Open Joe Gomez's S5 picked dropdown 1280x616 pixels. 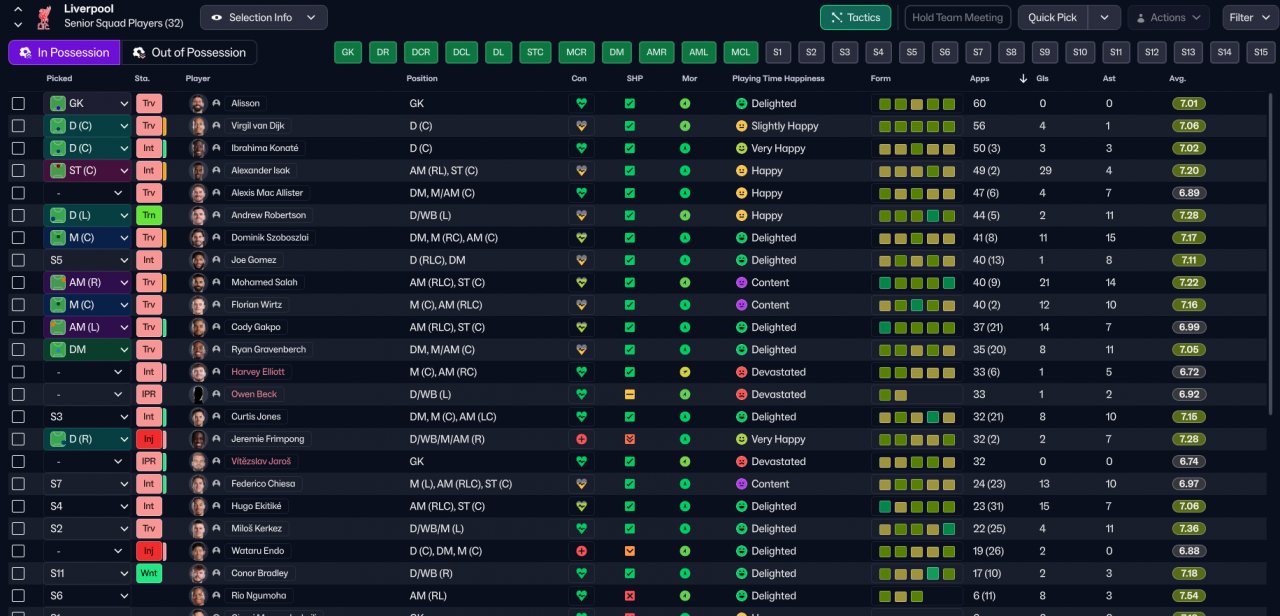[88, 260]
